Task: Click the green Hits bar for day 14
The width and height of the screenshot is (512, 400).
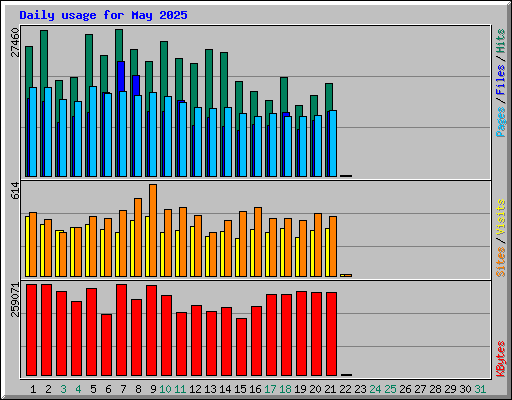Action: [x=224, y=80]
